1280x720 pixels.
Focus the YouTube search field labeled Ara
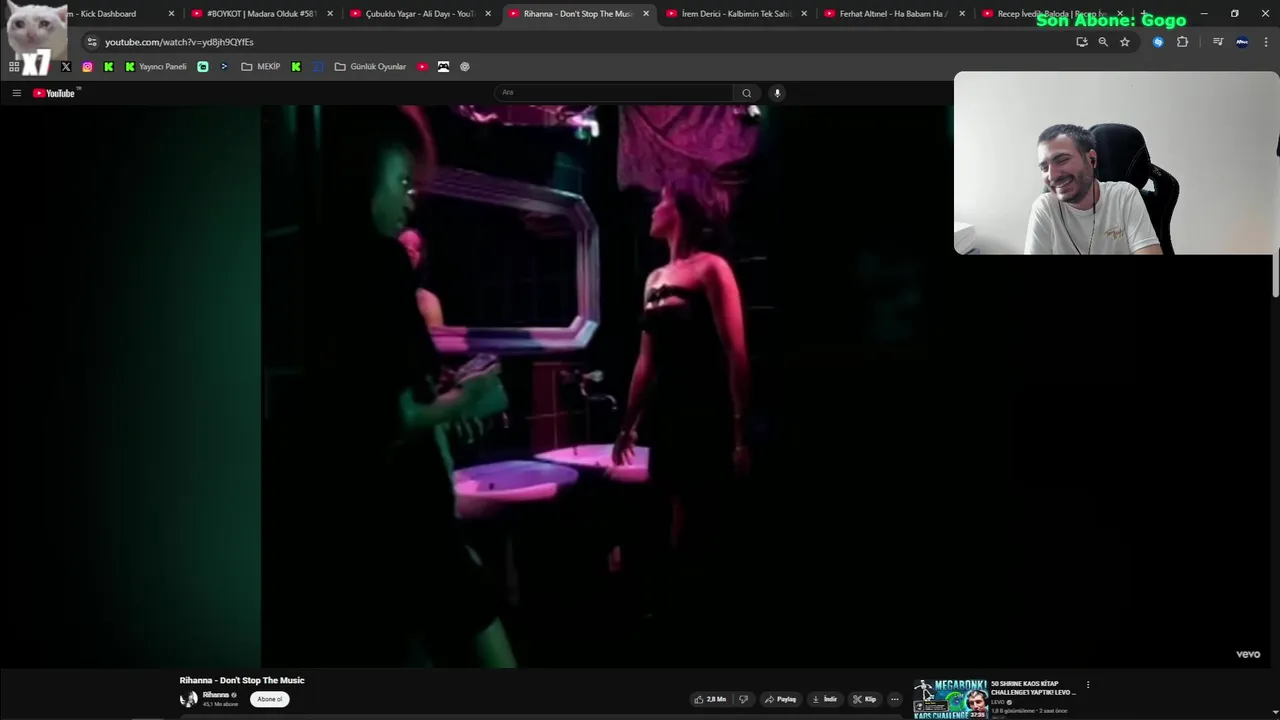point(613,93)
